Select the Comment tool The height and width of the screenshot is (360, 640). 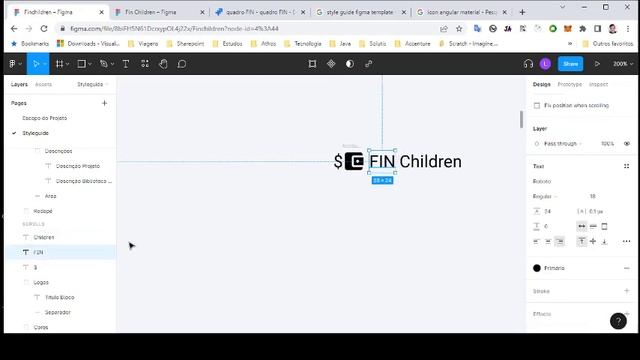[x=182, y=64]
